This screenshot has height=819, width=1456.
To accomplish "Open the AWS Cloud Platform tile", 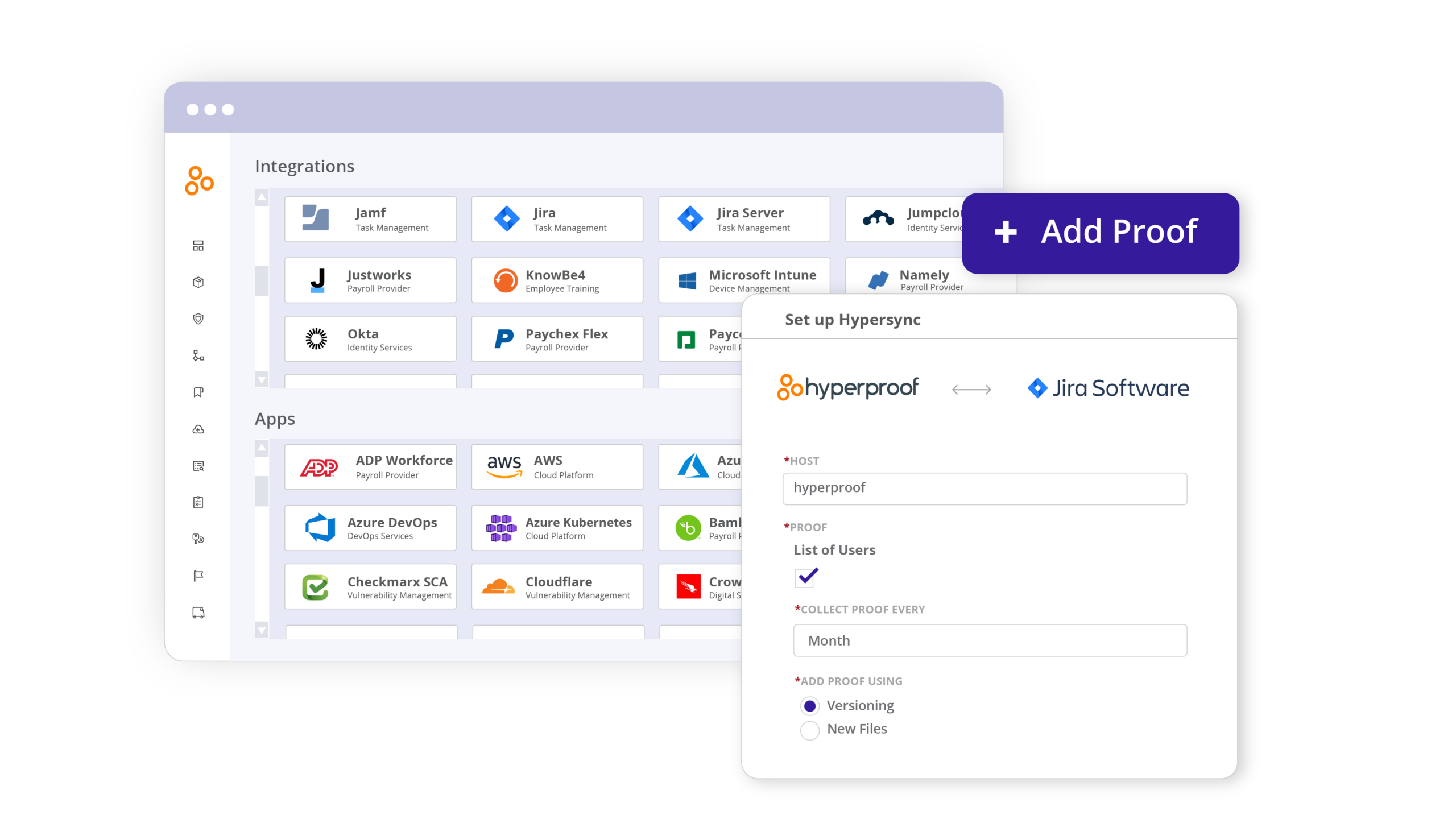I will coord(557,467).
